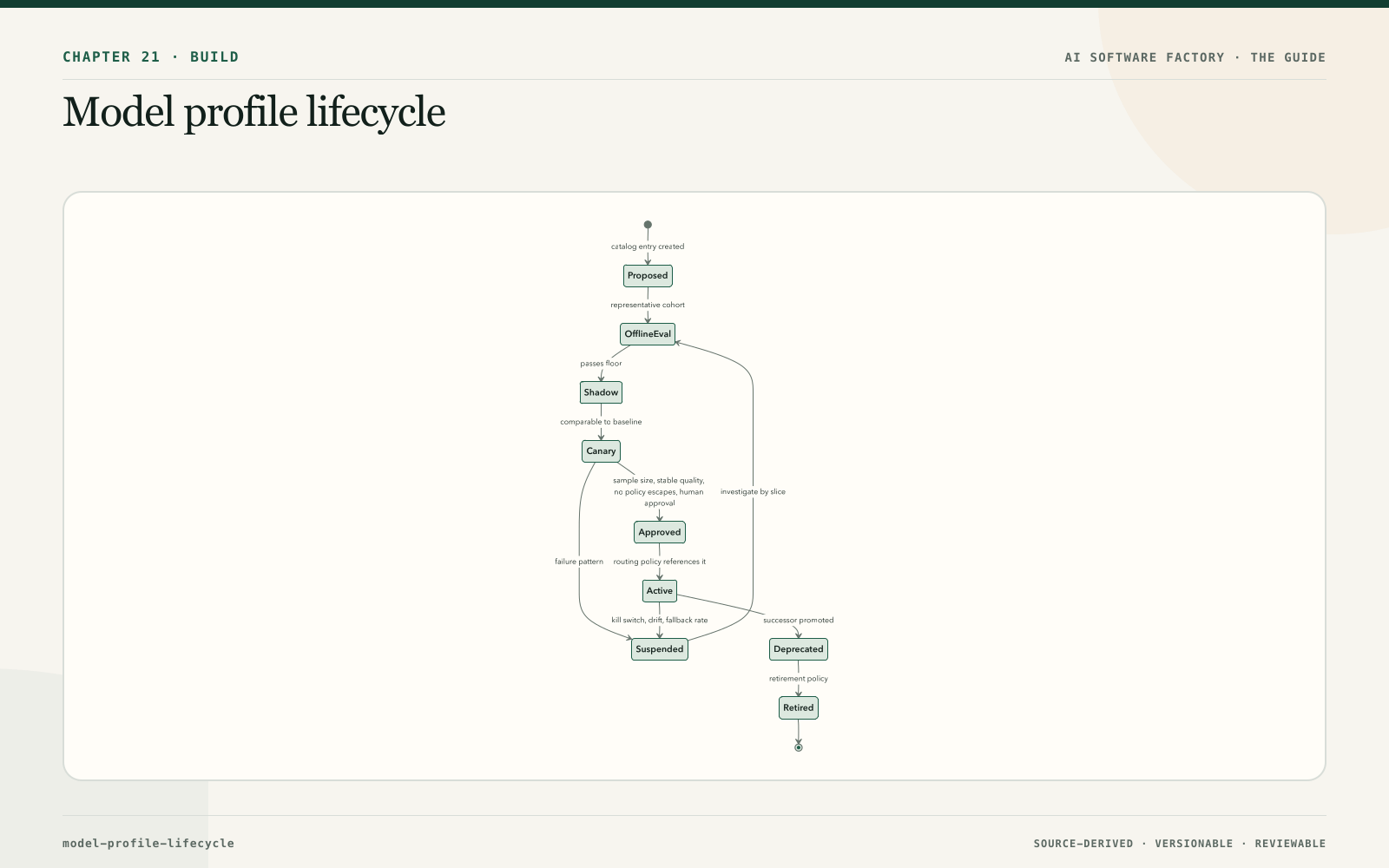The image size is (1389, 868).
Task: Select the 'investigate by slice' label
Action: pos(753,491)
